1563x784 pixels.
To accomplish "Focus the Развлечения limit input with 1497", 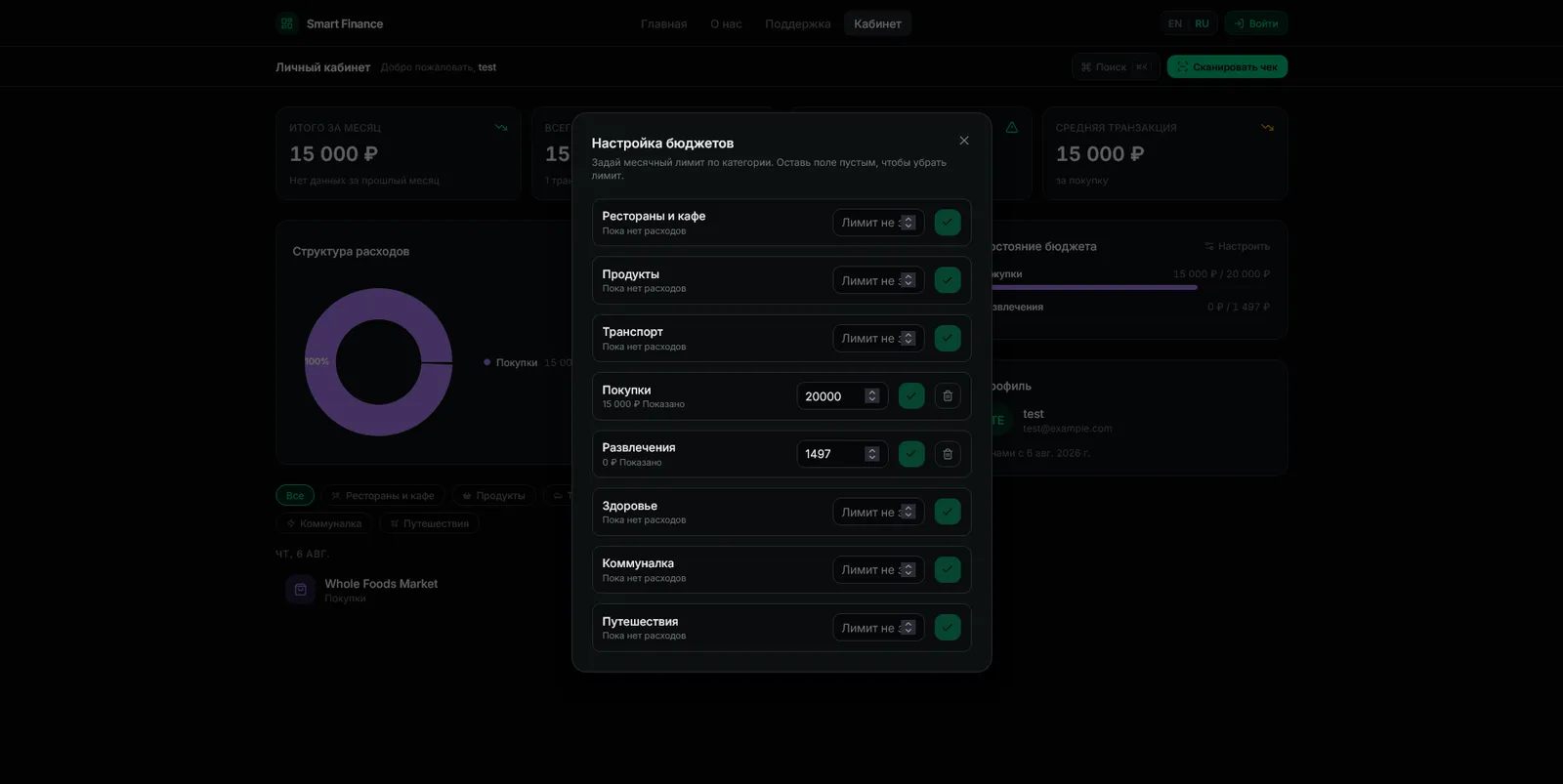I will click(x=842, y=454).
